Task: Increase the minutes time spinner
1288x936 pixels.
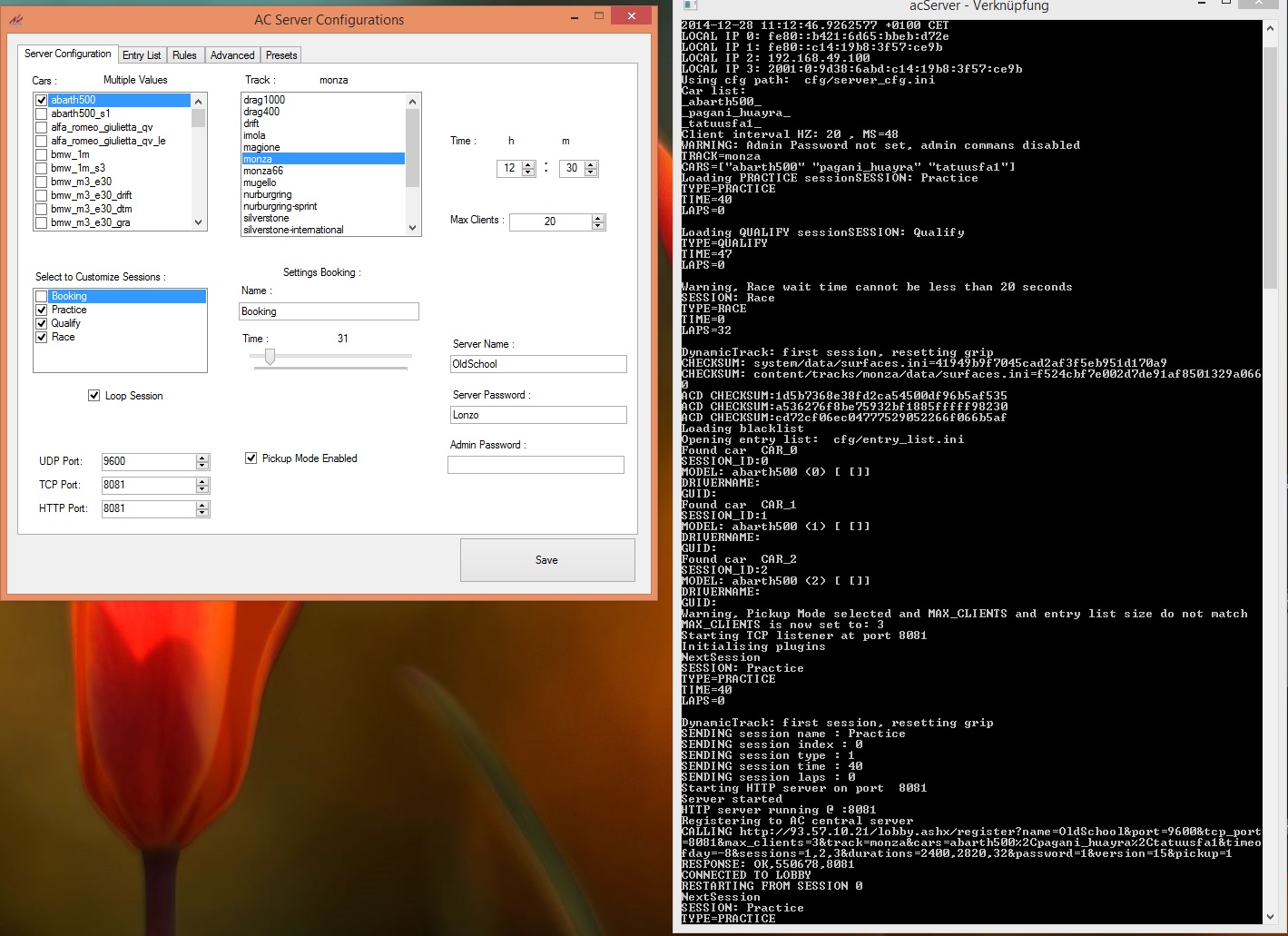Action: click(x=591, y=164)
